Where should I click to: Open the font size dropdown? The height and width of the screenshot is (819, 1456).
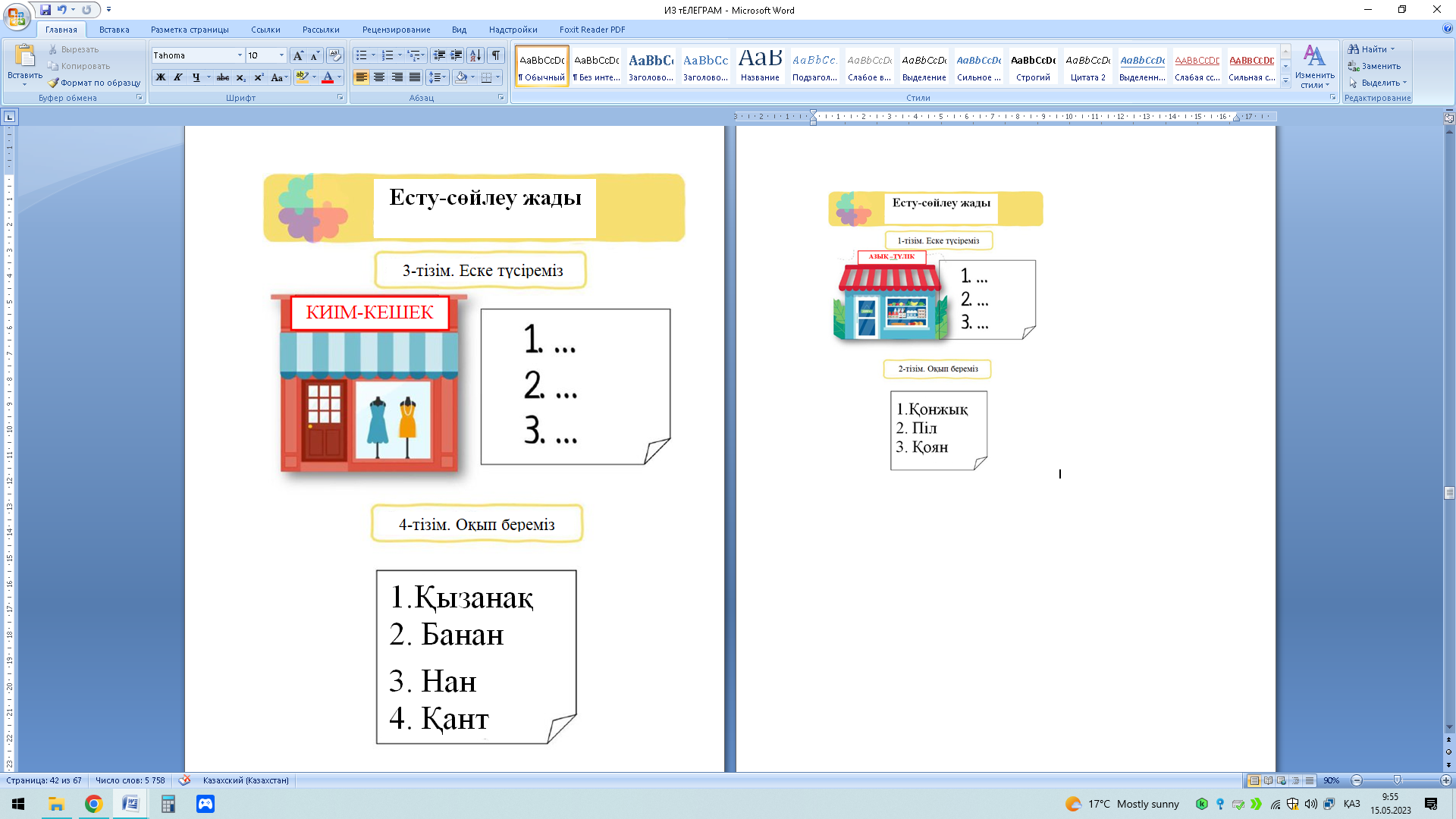[x=281, y=55]
